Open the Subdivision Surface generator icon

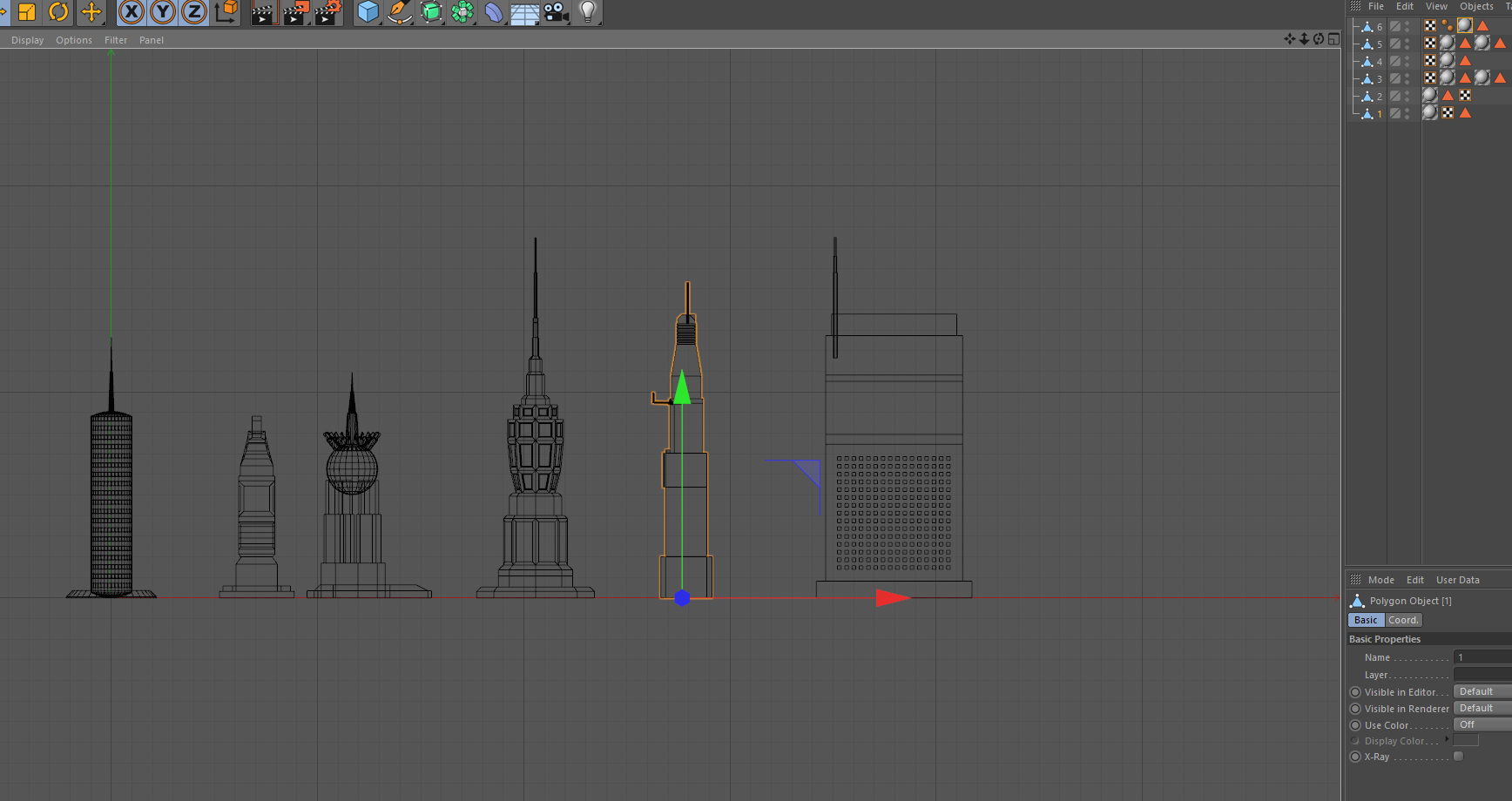point(431,12)
